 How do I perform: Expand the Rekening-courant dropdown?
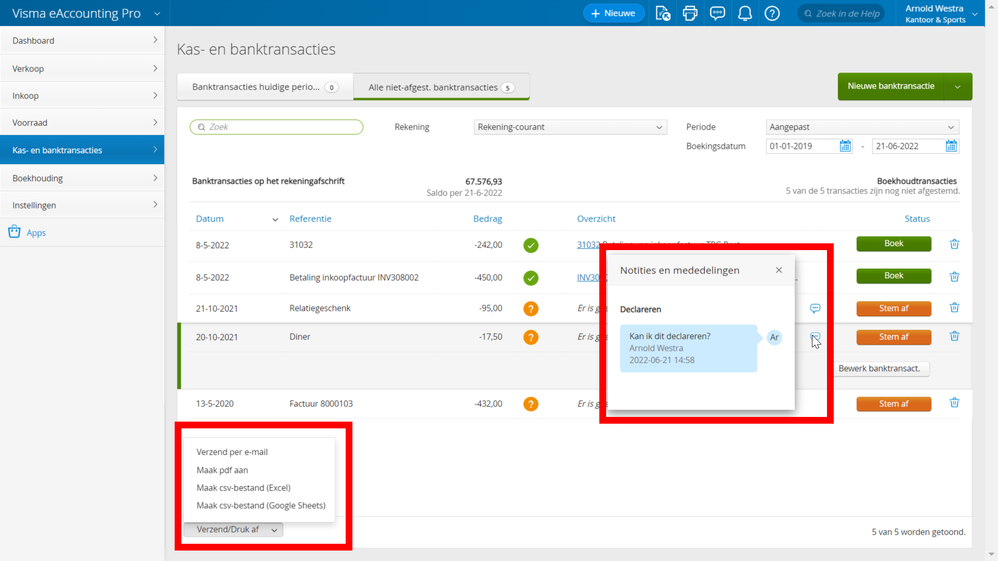pyautogui.click(x=570, y=127)
